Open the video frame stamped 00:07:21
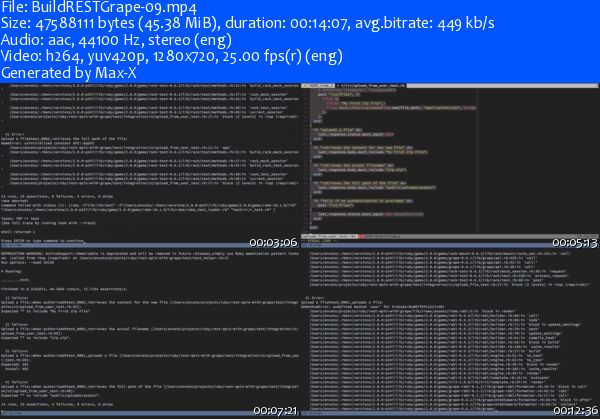The image size is (600, 419). [150, 332]
